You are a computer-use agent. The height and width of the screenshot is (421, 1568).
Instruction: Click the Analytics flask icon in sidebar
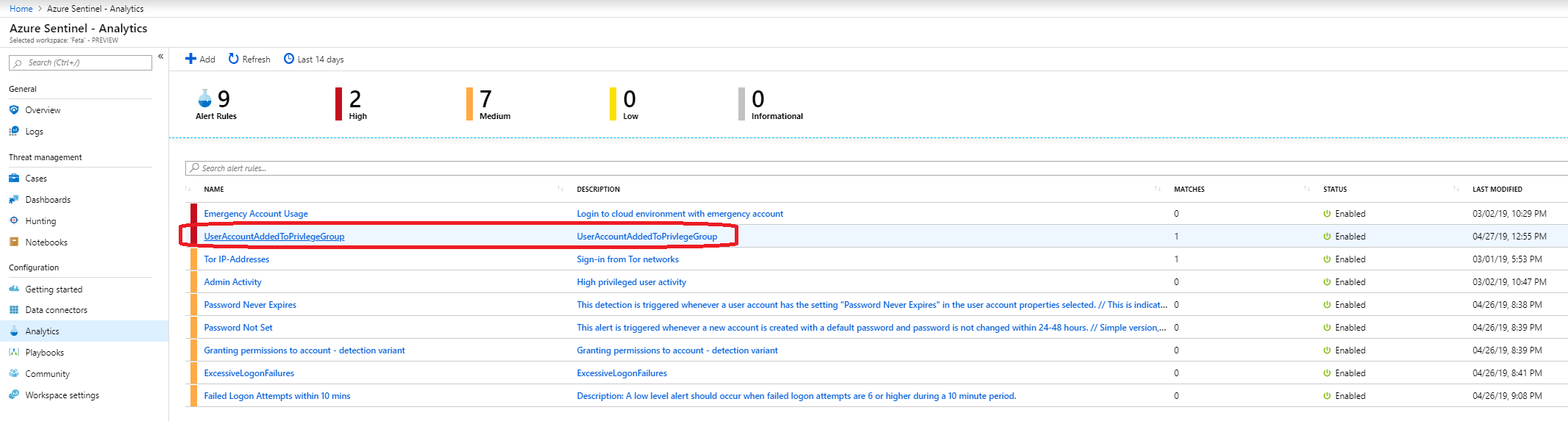pos(14,331)
